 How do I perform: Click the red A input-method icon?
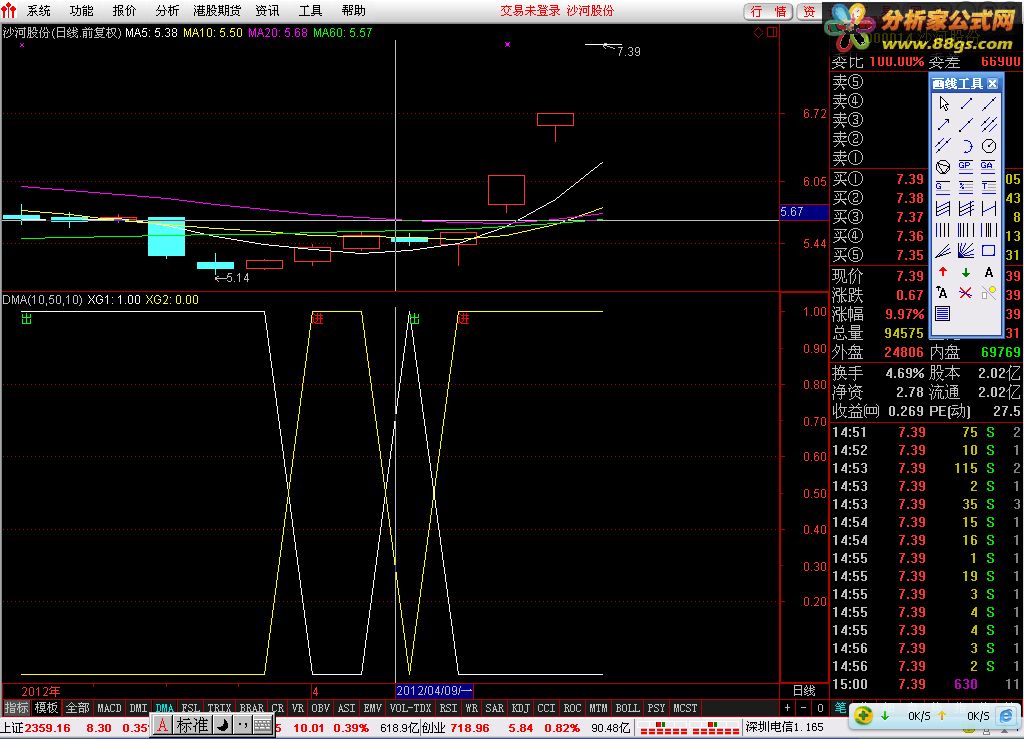pos(163,725)
